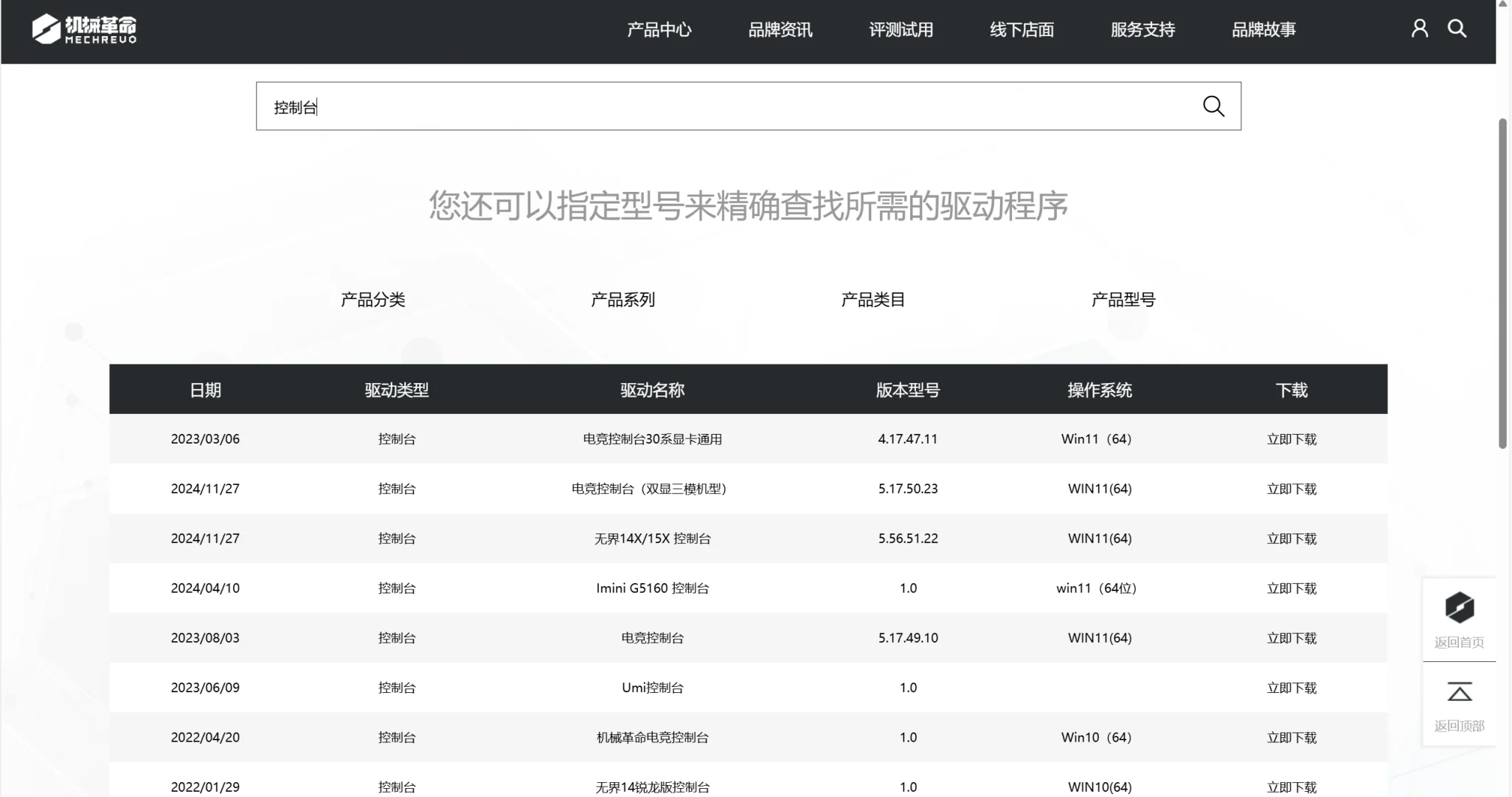Viewport: 1512px width, 797px height.
Task: Click the driver search input field
Action: click(x=748, y=106)
